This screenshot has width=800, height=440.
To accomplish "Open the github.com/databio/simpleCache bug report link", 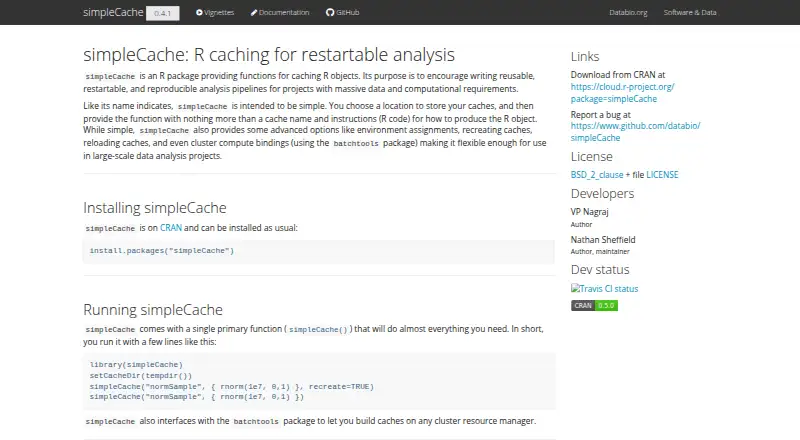I will 635,132.
